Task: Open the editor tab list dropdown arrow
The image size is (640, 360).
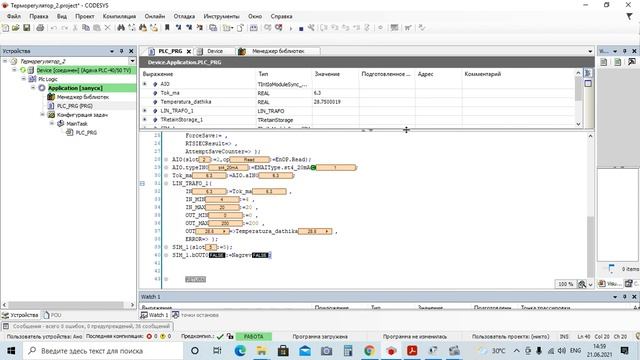Action: (x=590, y=51)
